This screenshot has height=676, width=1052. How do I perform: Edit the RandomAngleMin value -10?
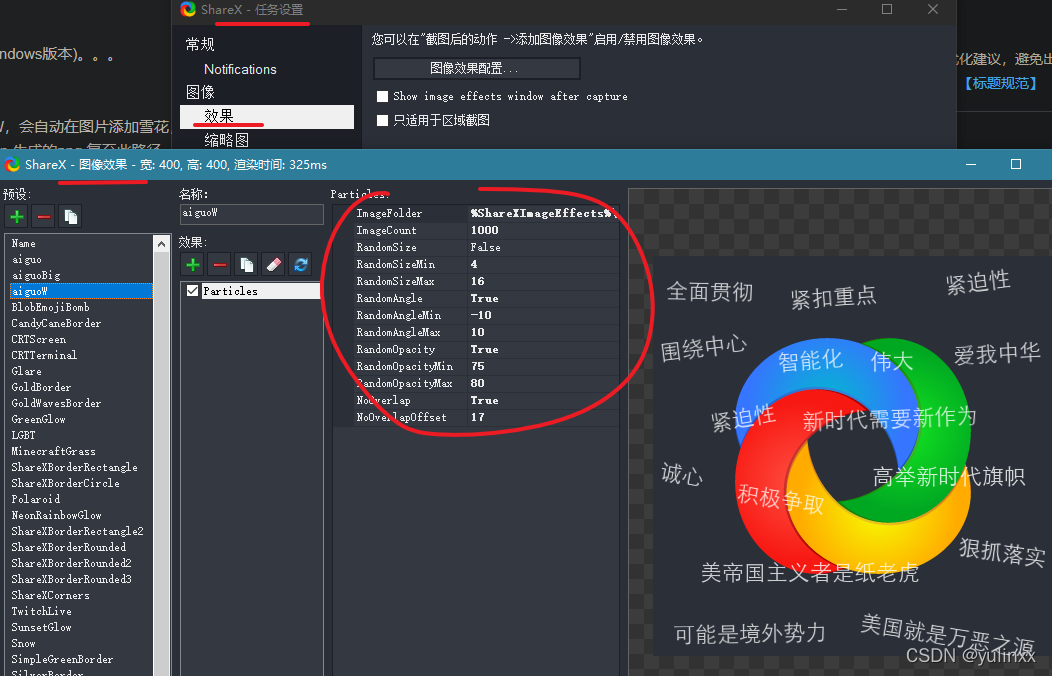coord(543,315)
